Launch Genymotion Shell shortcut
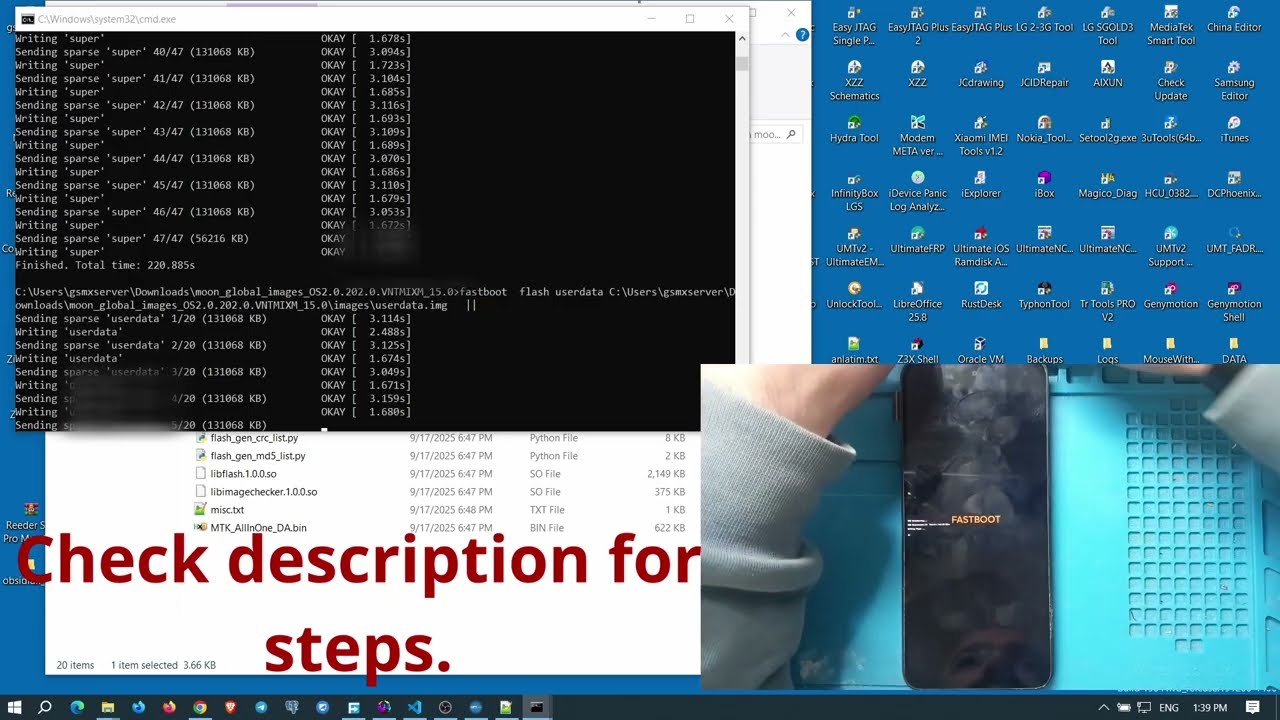The image size is (1280, 720). [1234, 301]
